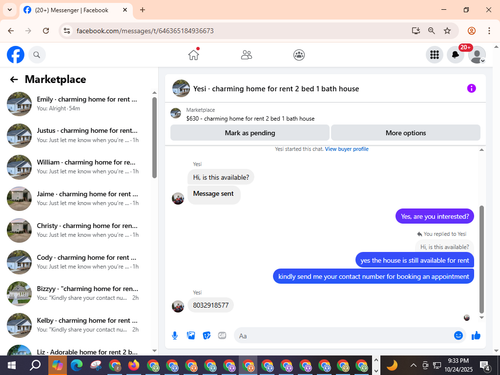Click the More options button
This screenshot has height=375, width=500.
(406, 133)
